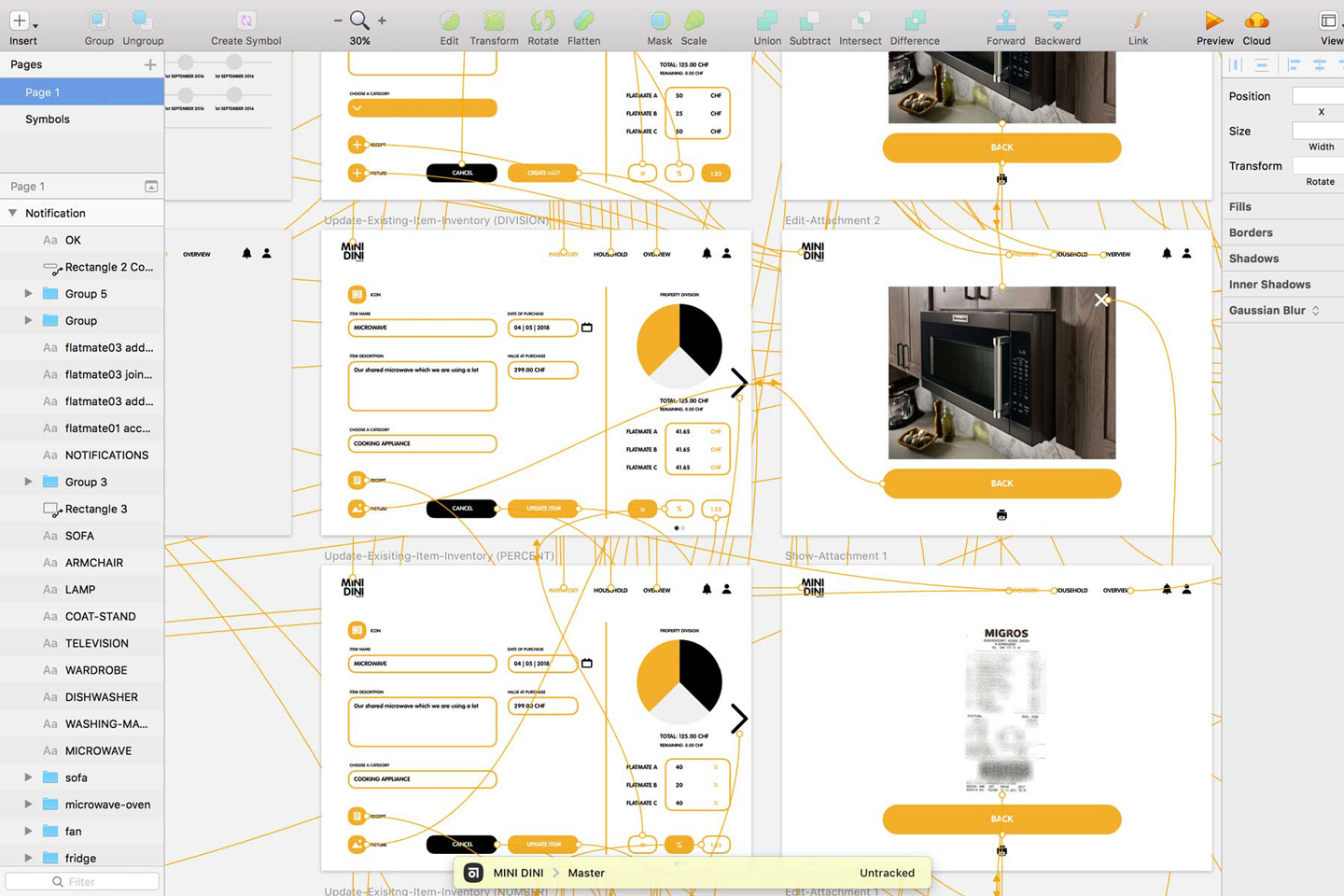Click the layer Filter search field
Screen dimensions: 1344x896
[x=82, y=881]
